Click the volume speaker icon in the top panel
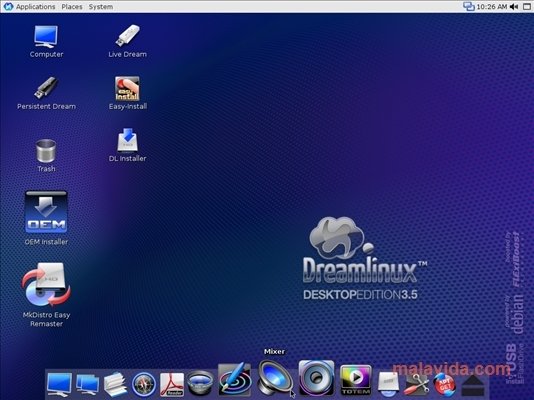The height and width of the screenshot is (400, 534). (x=514, y=6)
